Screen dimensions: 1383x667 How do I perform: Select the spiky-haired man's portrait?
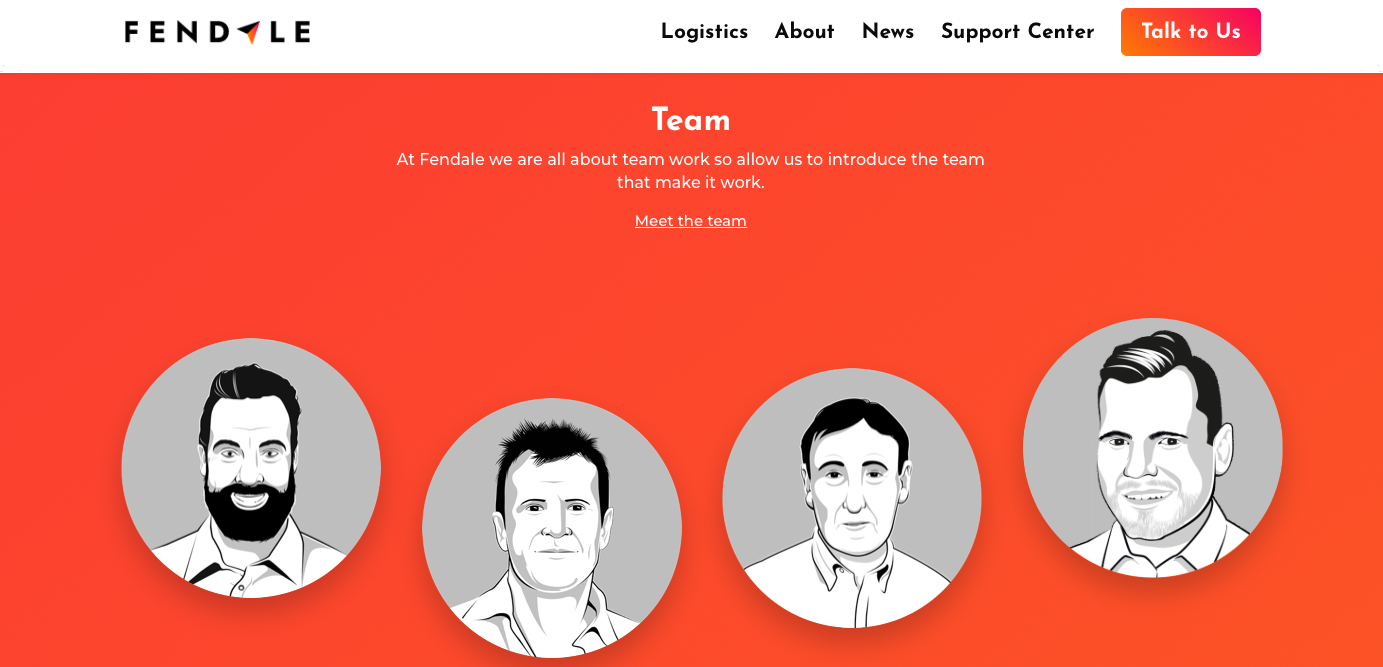coord(552,528)
